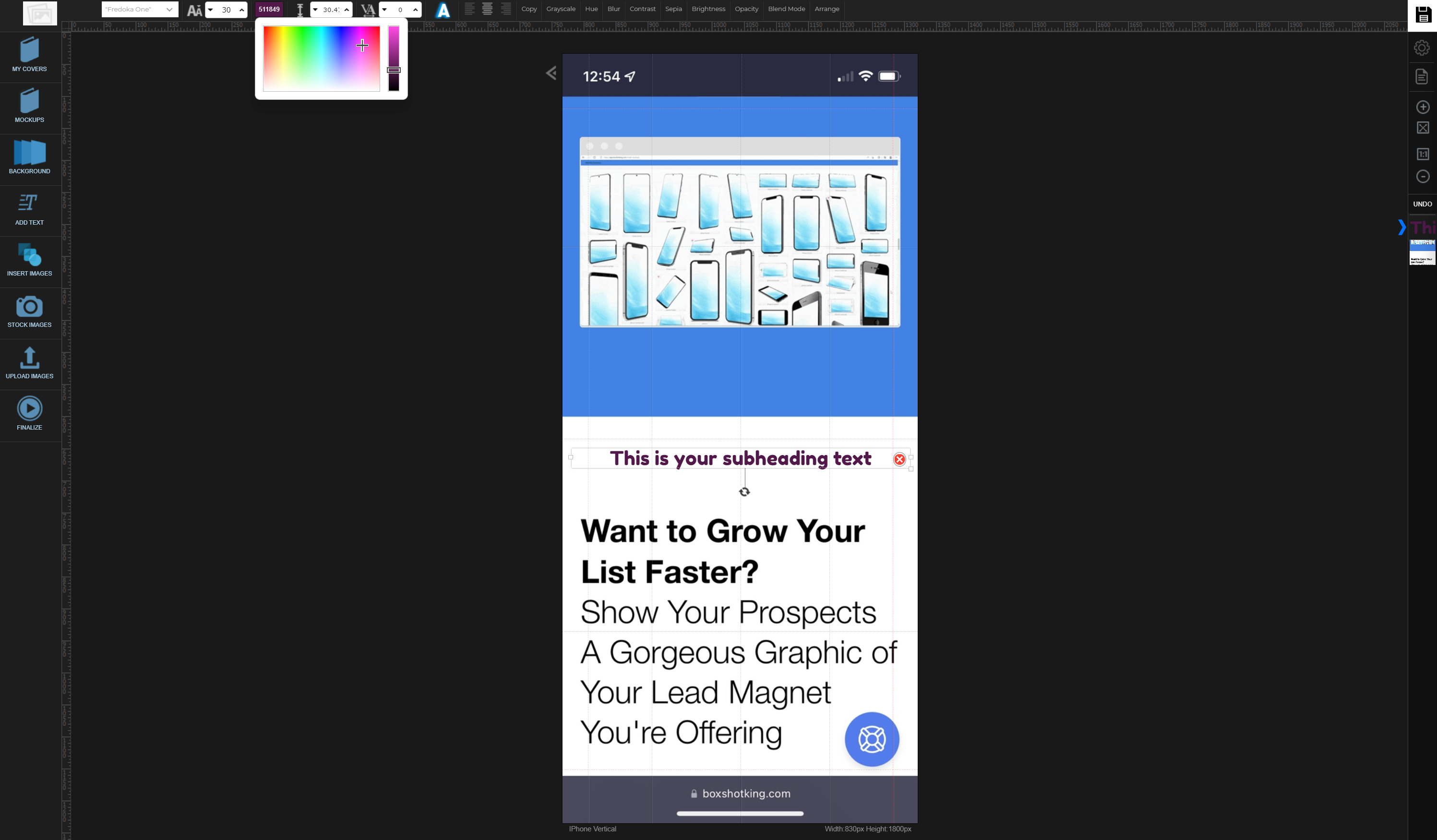The width and height of the screenshot is (1437, 840).
Task: Open the Background panel
Action: (29, 157)
